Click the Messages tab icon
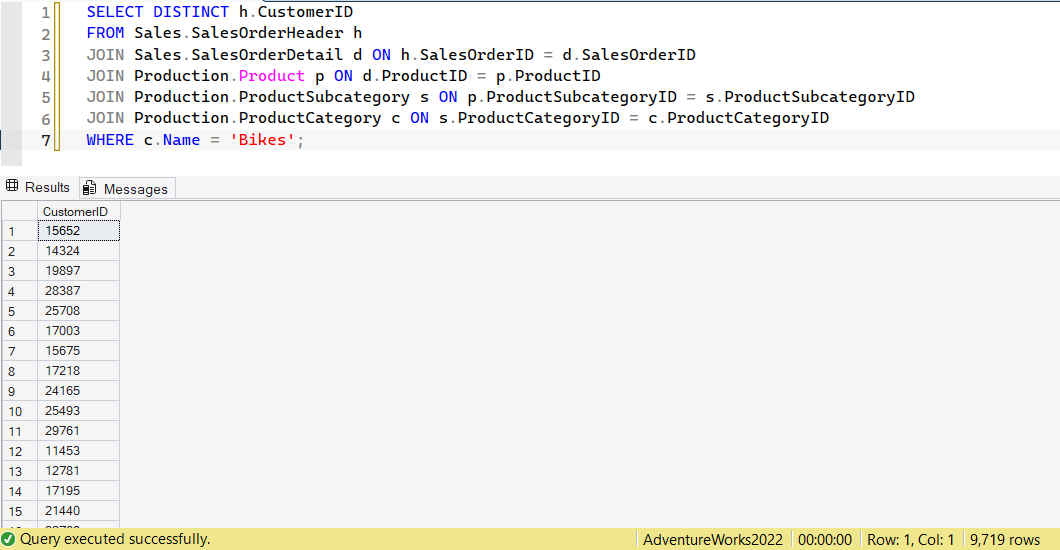 click(90, 188)
